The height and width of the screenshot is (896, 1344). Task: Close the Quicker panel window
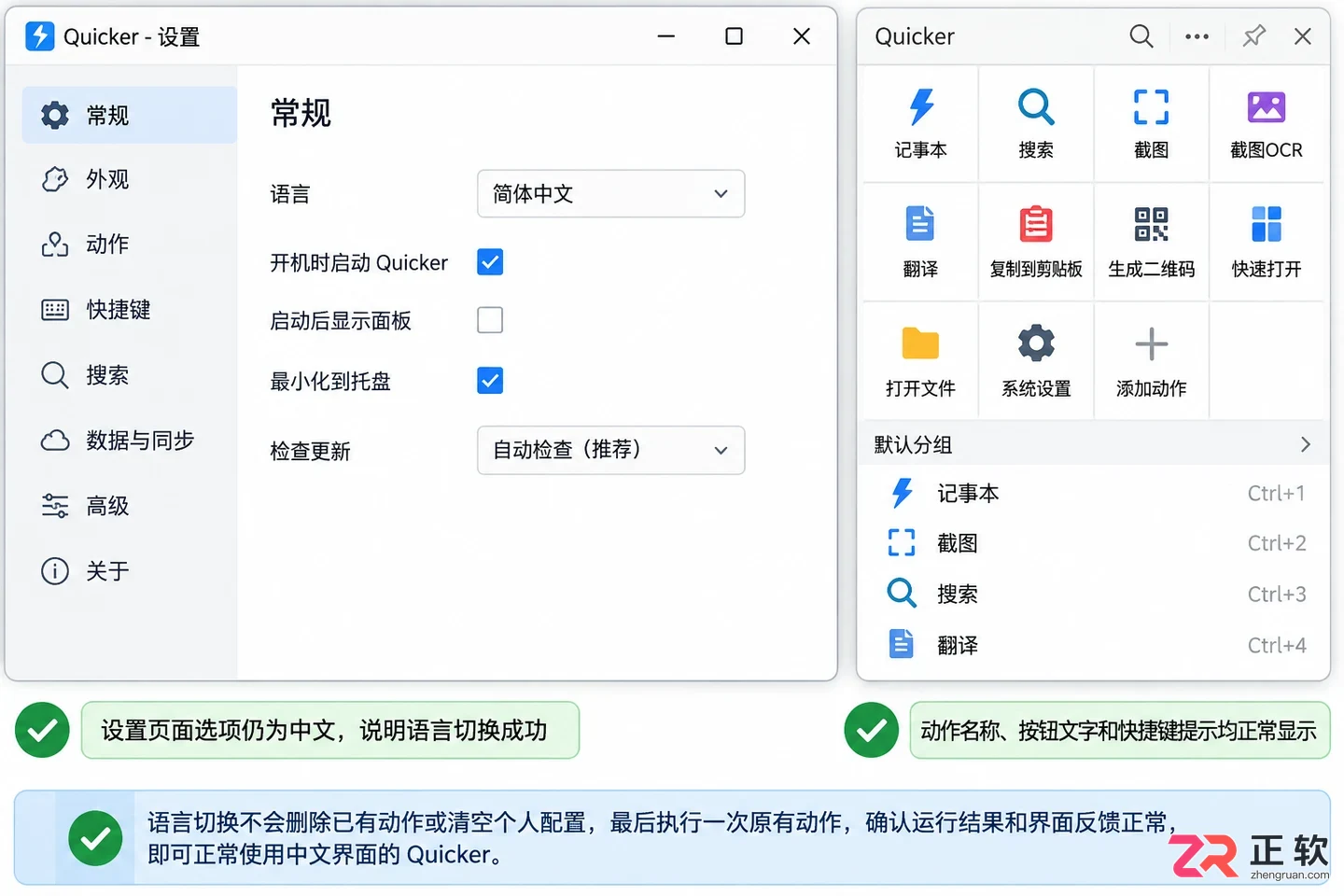click(x=1303, y=36)
